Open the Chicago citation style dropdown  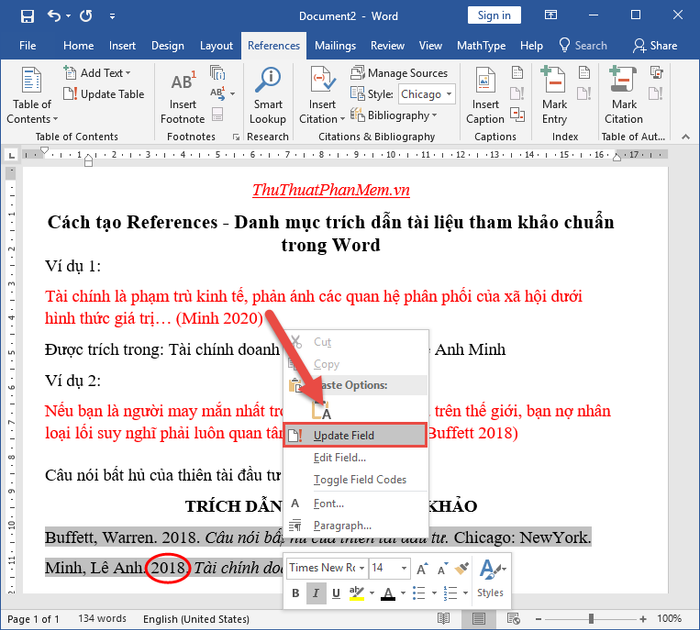coord(427,94)
